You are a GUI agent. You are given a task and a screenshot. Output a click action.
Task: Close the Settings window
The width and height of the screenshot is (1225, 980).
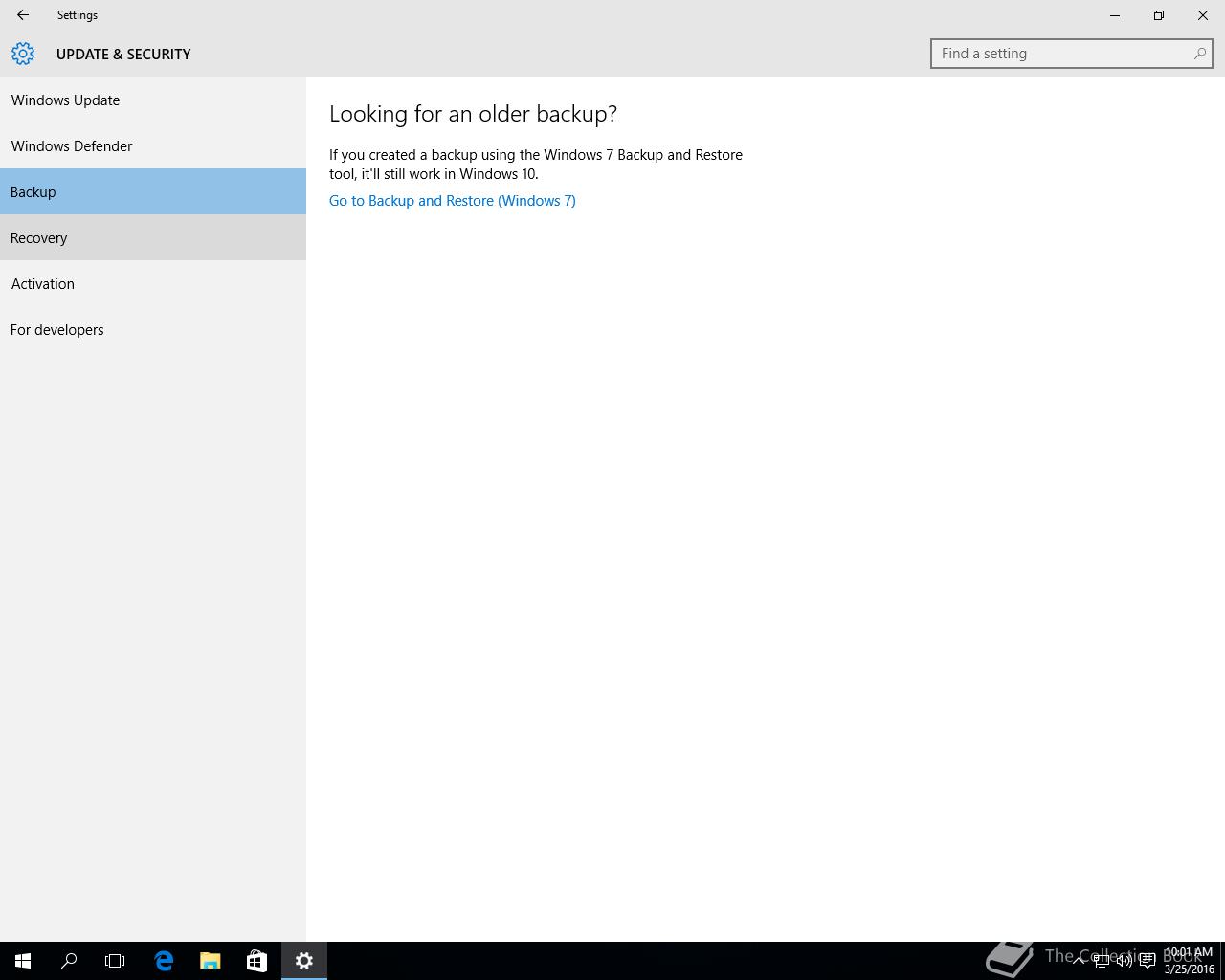point(1203,15)
